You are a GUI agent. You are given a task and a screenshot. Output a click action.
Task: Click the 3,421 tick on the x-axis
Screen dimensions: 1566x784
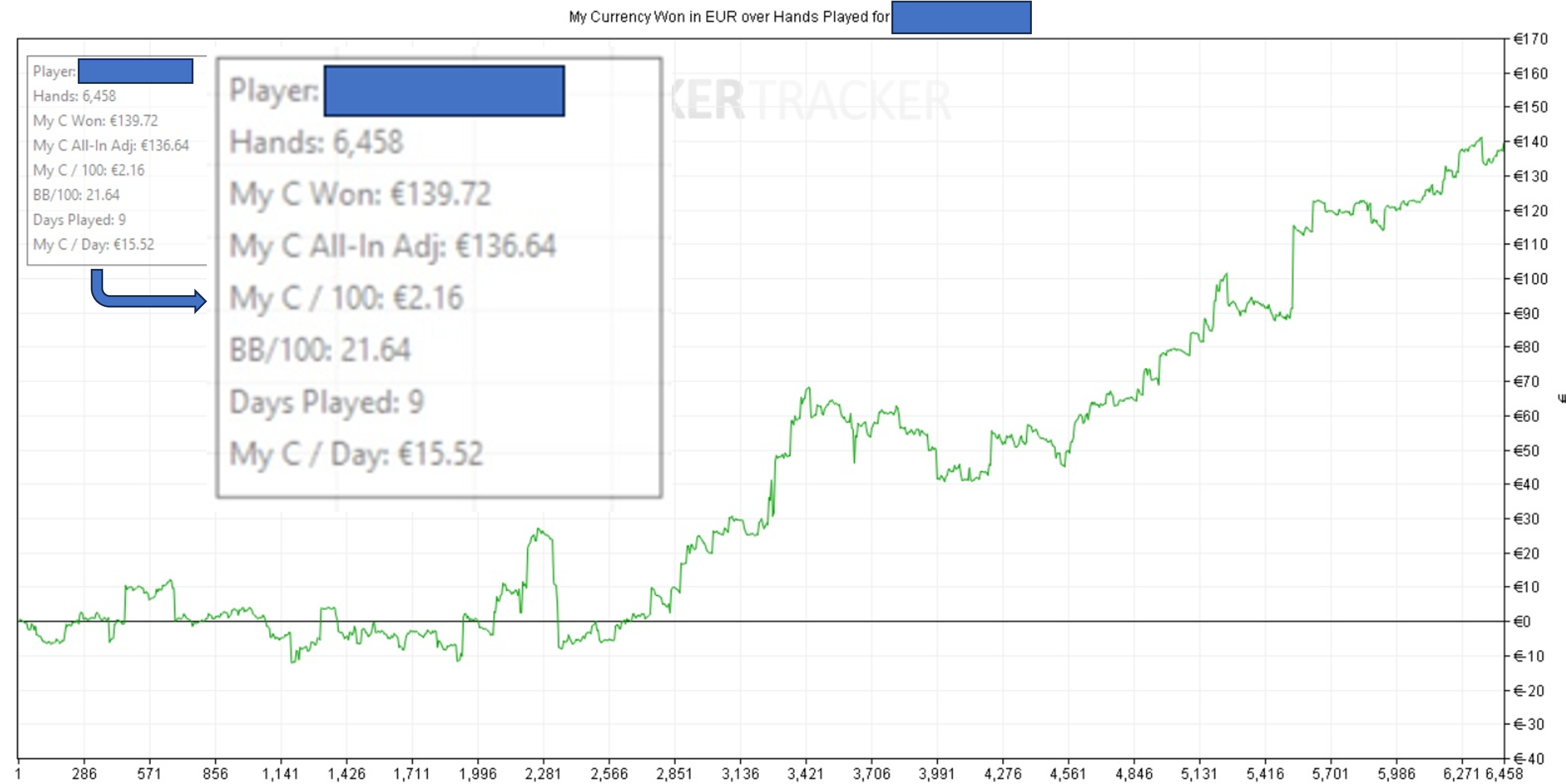point(805,774)
